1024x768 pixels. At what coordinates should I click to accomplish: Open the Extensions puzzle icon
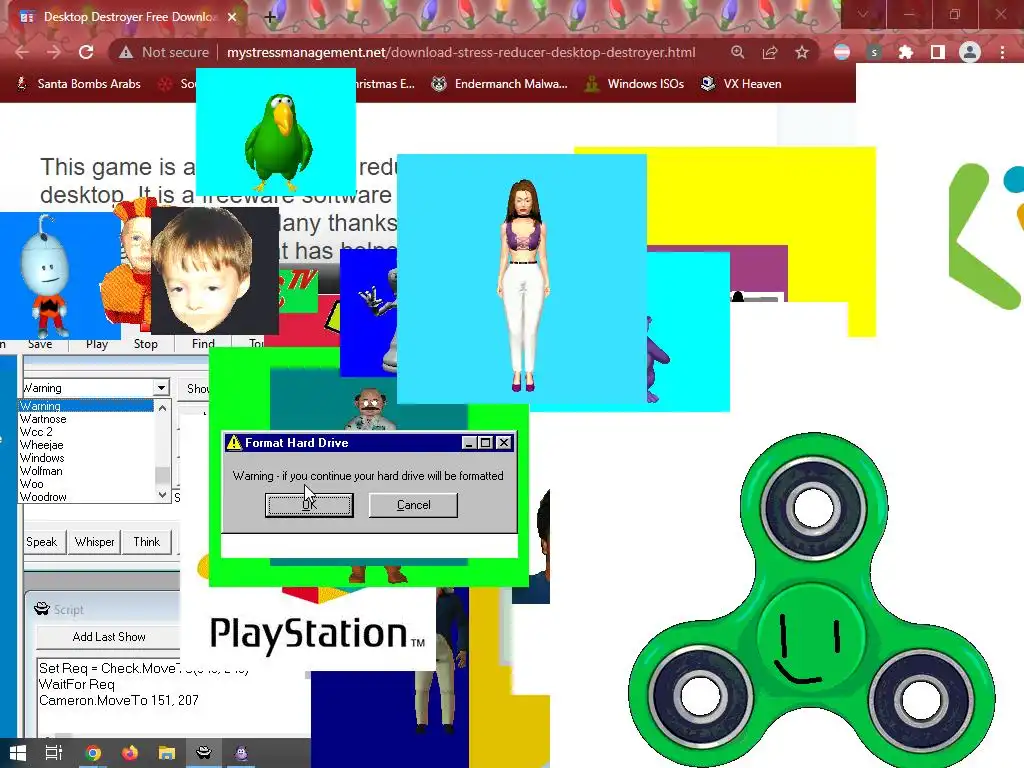[906, 52]
